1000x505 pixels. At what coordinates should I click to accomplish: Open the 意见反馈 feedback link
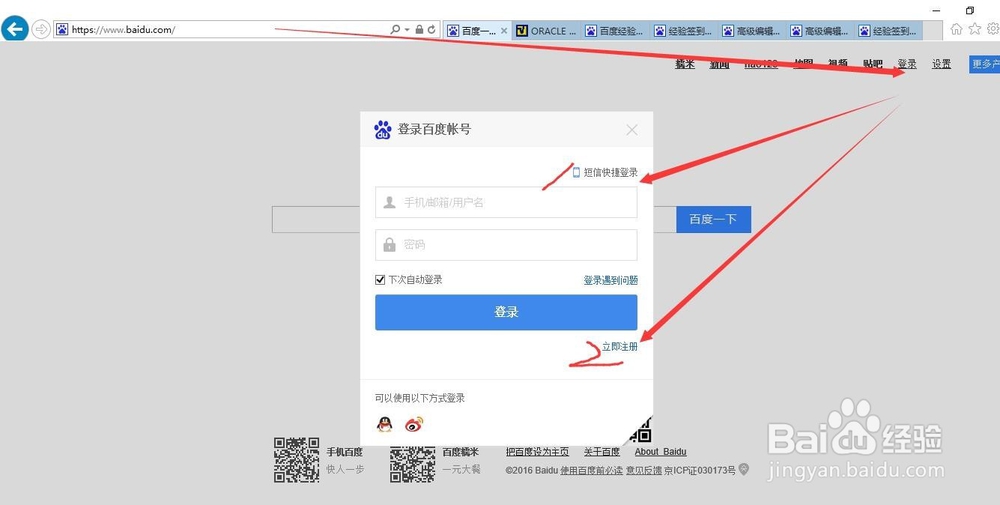(x=643, y=471)
